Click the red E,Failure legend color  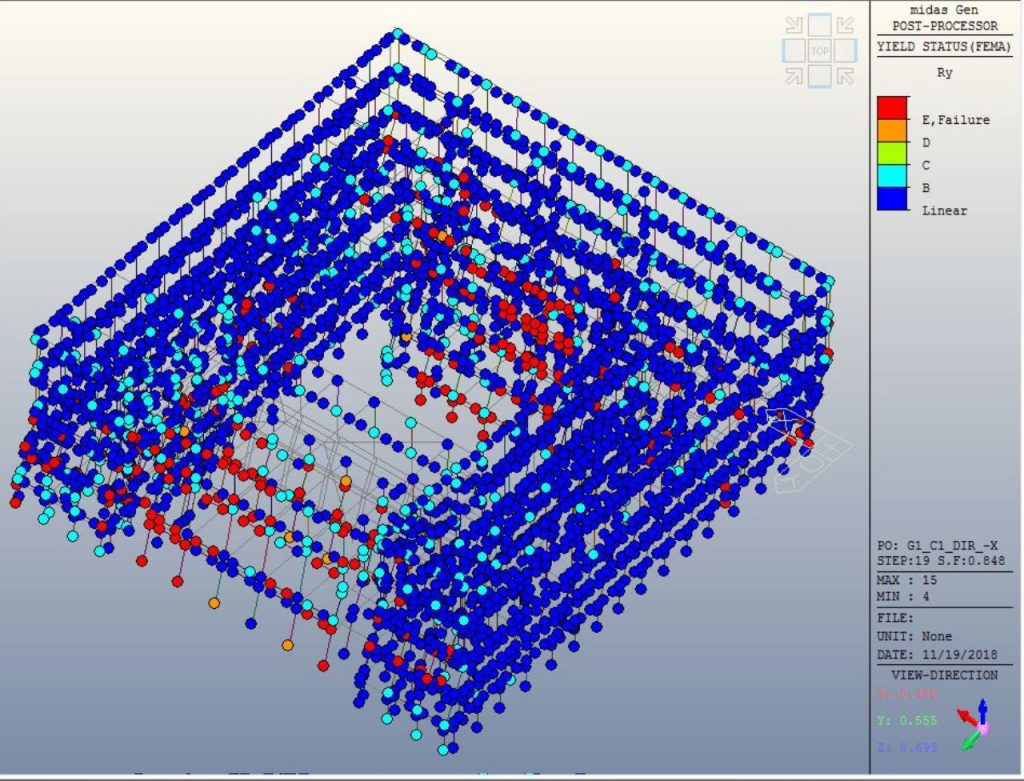click(x=893, y=108)
